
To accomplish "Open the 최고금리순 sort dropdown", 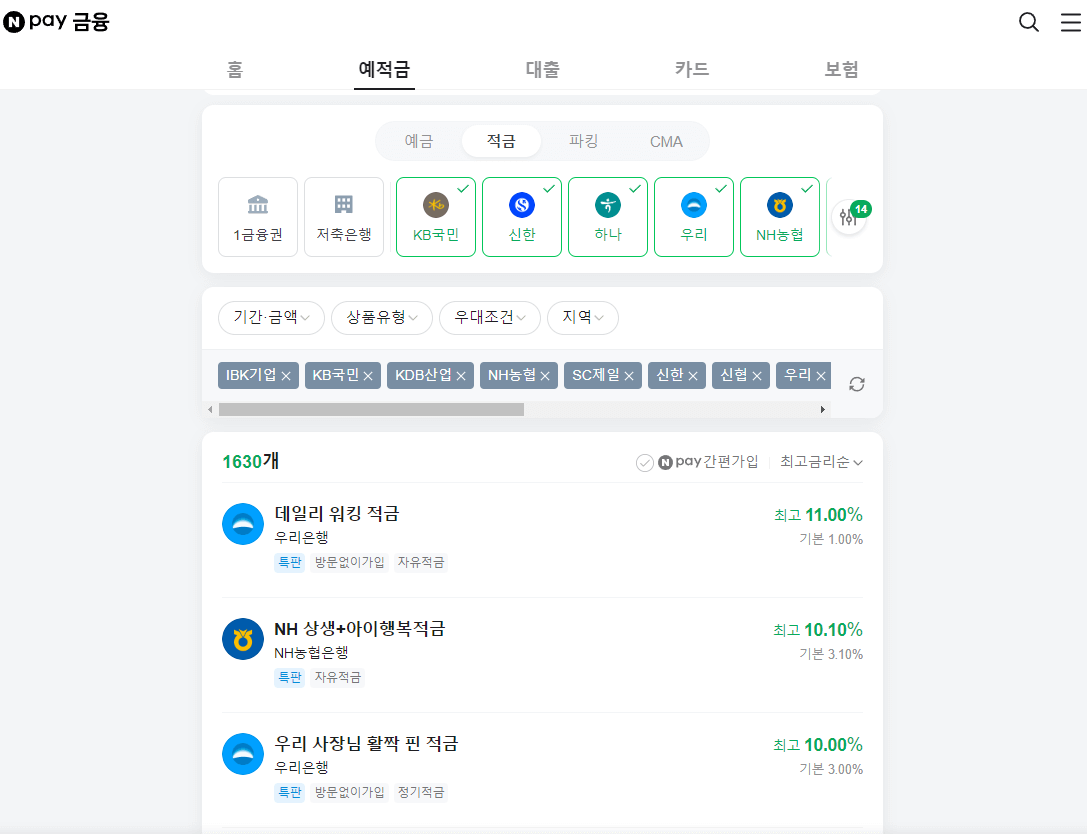I will tap(820, 462).
